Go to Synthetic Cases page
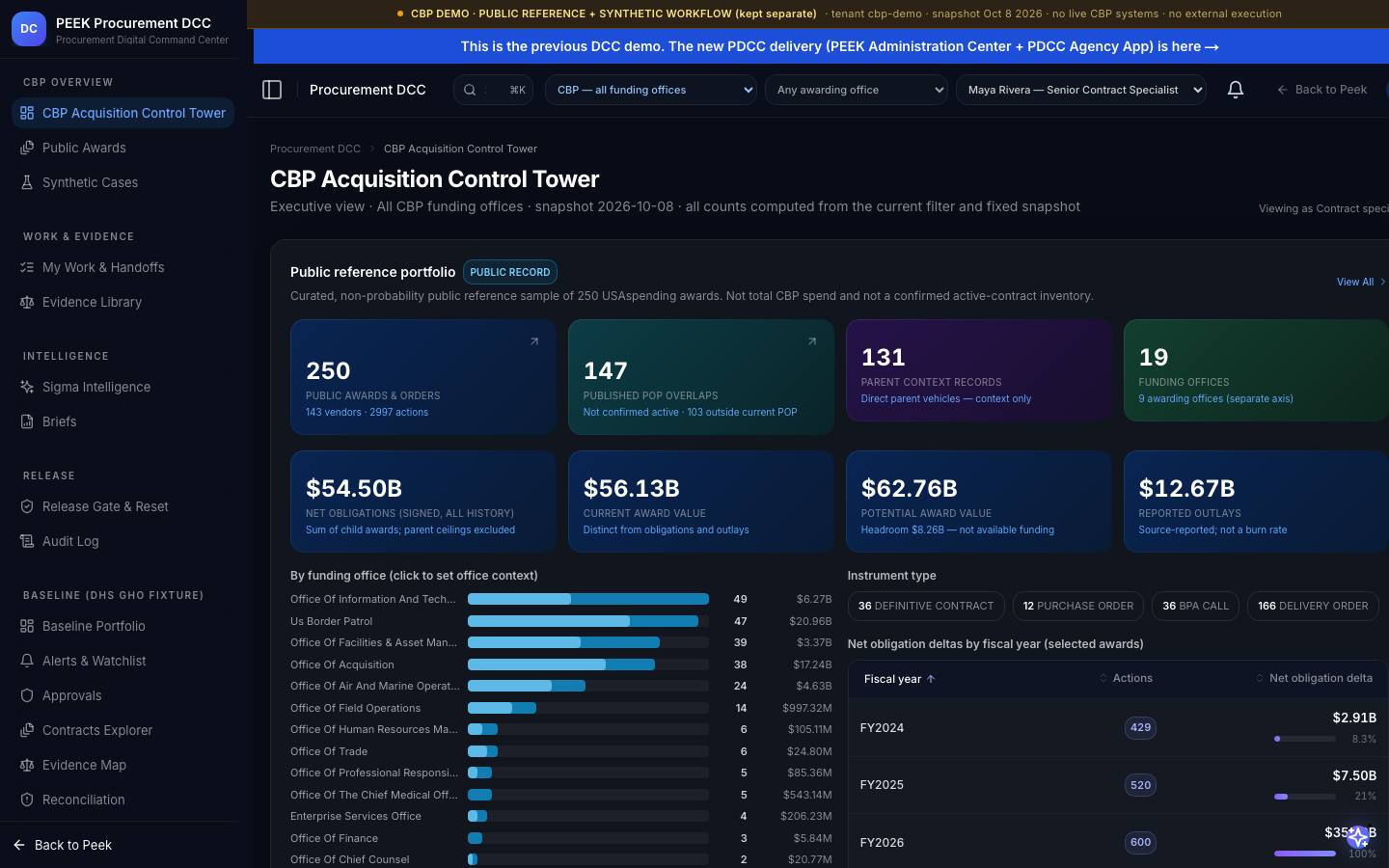1389x868 pixels. [123, 182]
